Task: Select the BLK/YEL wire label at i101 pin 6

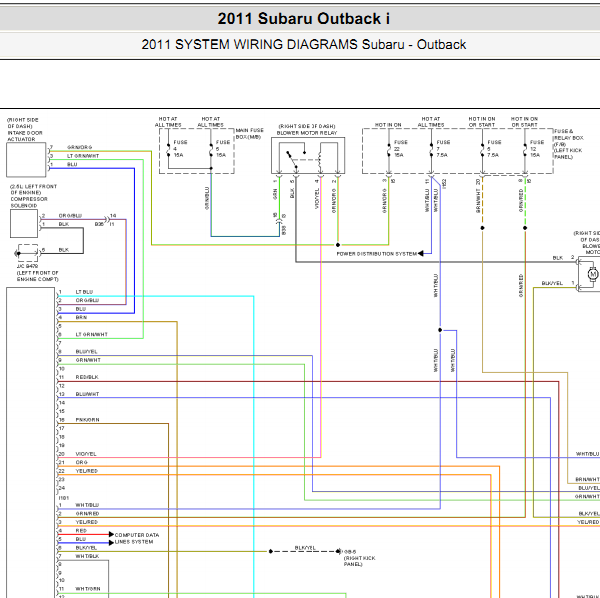Action: tap(86, 547)
